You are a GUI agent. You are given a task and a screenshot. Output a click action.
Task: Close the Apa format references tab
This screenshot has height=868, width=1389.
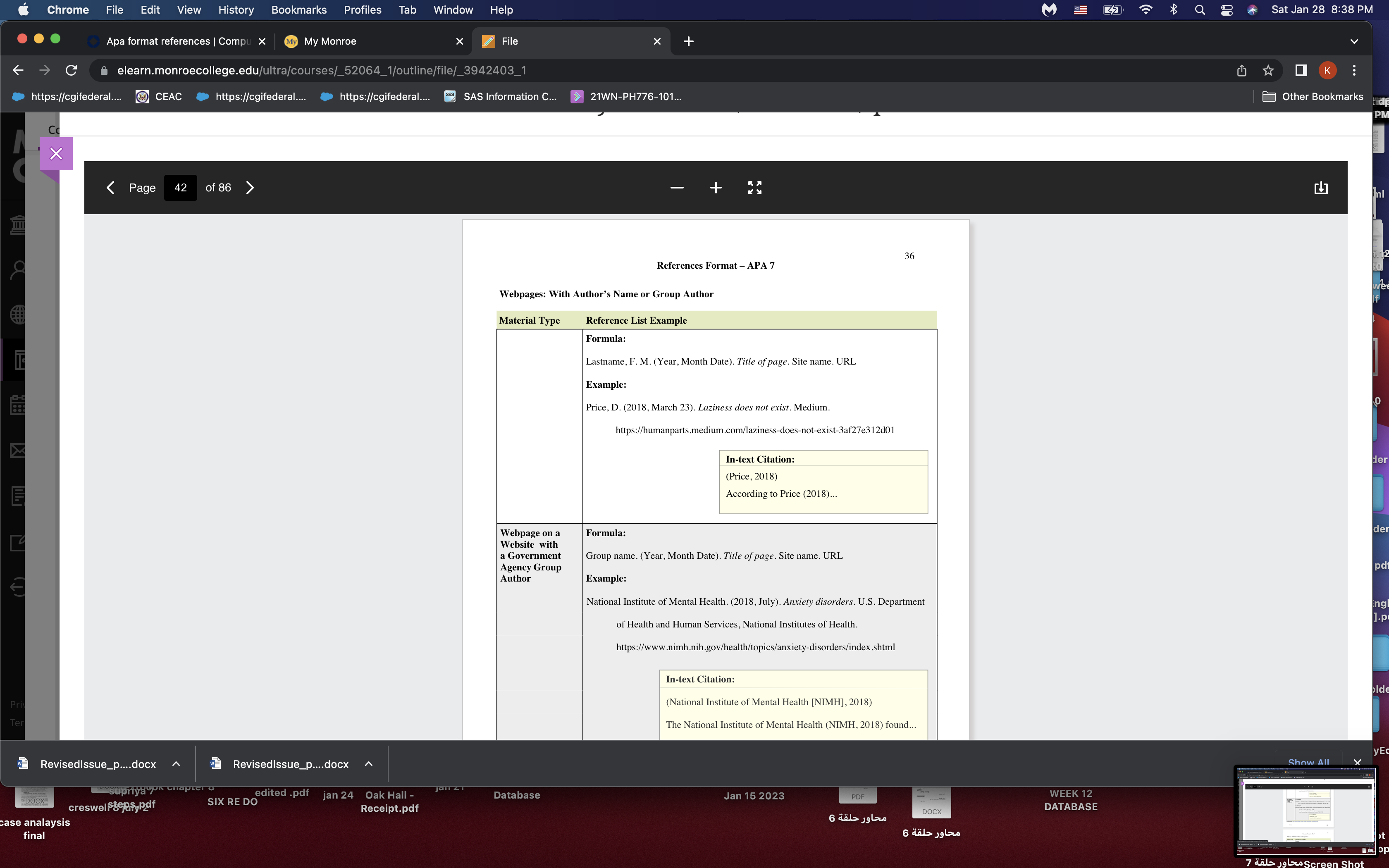click(x=262, y=41)
